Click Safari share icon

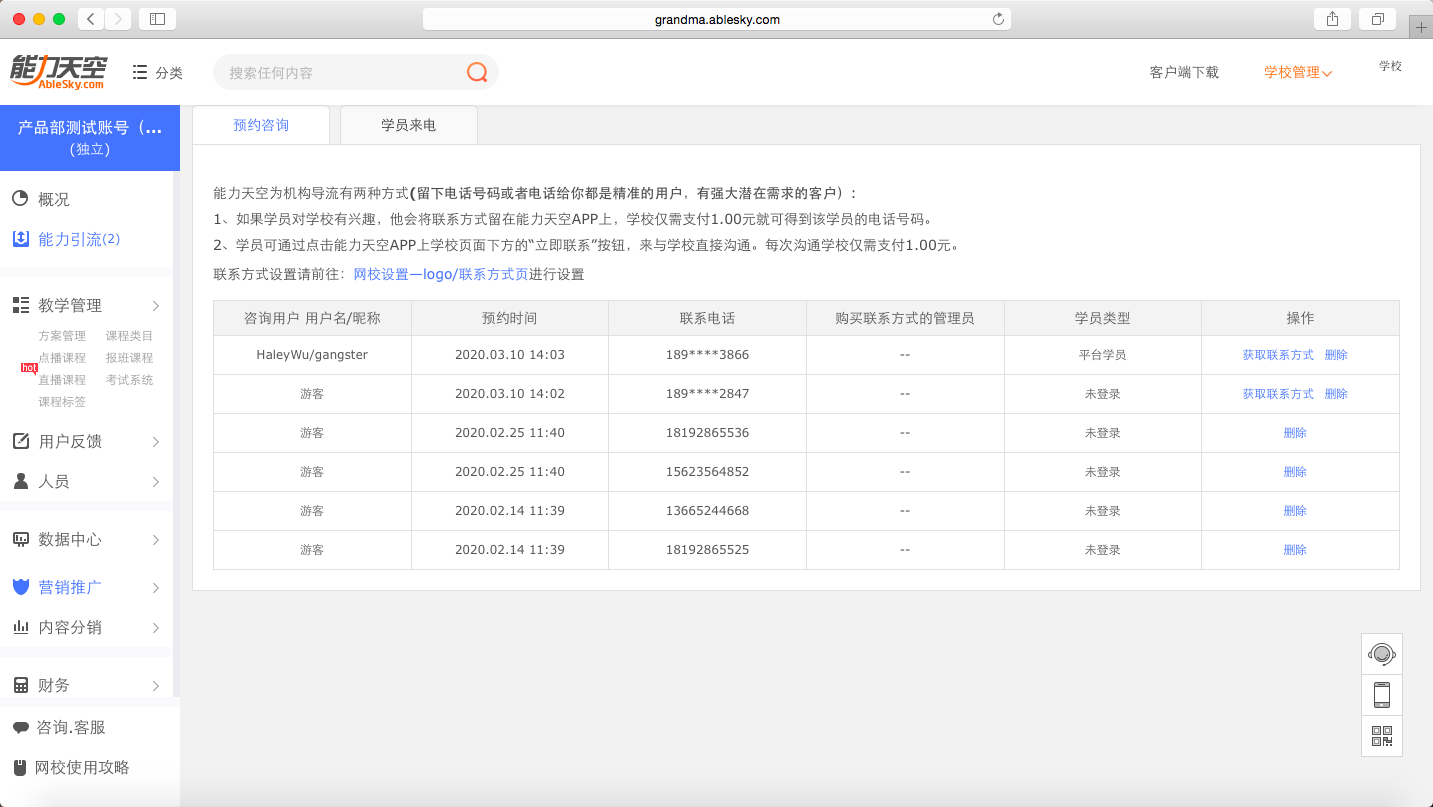tap(1332, 19)
